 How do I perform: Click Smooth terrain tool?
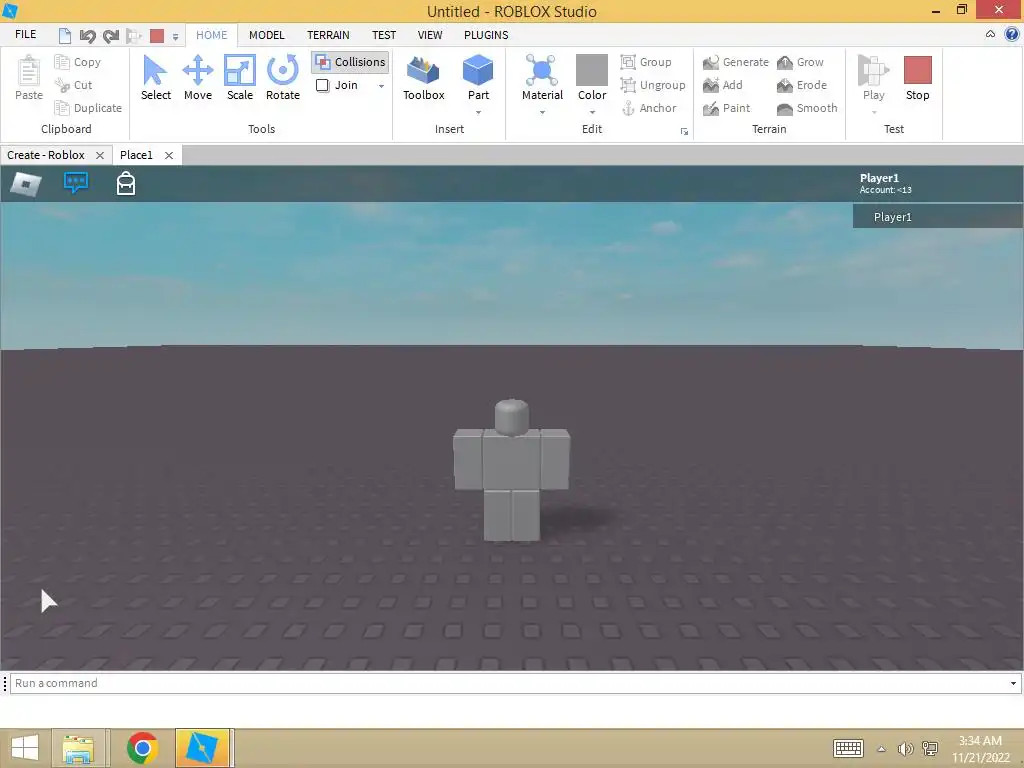pyautogui.click(x=807, y=108)
